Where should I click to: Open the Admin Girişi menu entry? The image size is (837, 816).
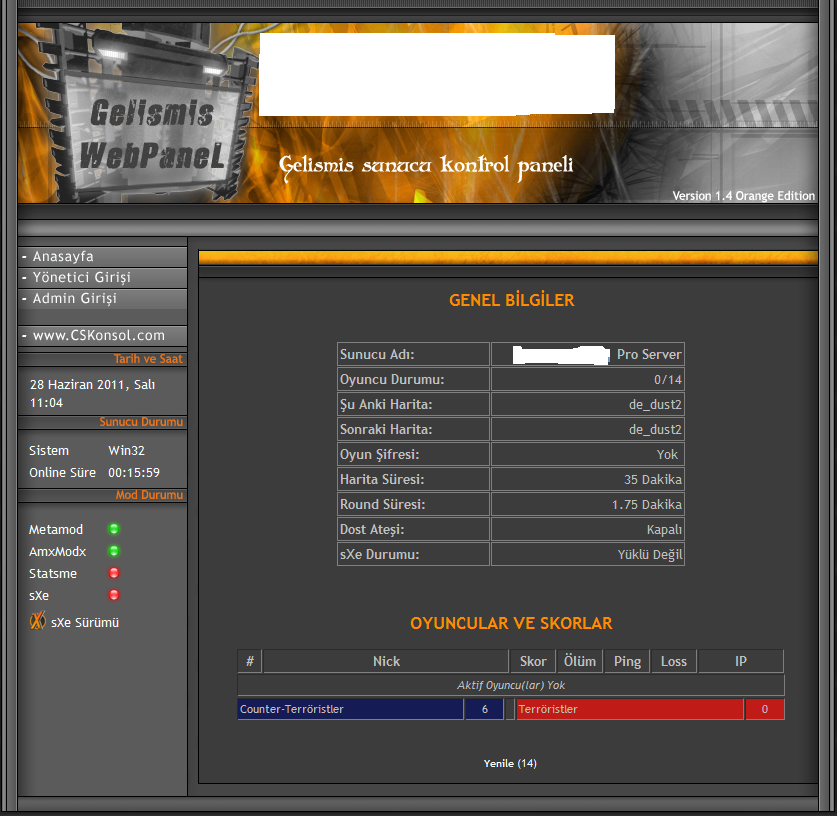[74, 299]
